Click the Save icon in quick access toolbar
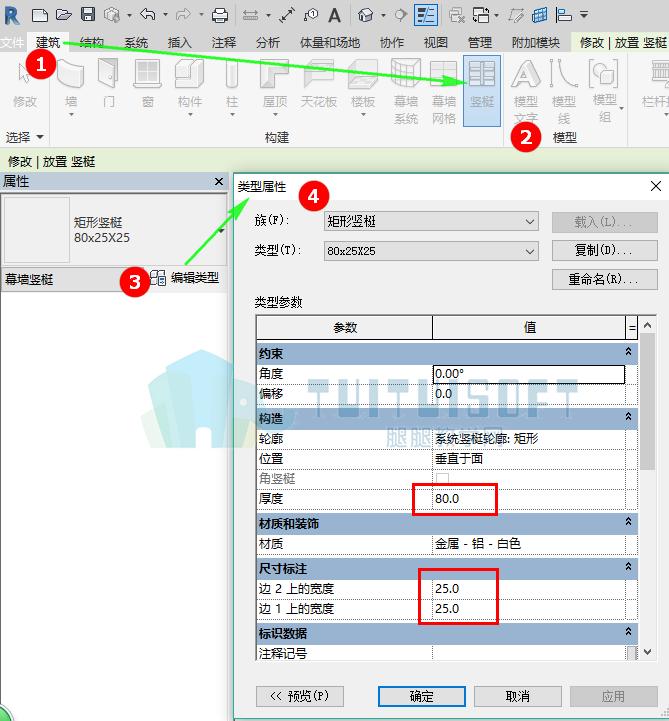This screenshot has height=721, width=669. (87, 15)
